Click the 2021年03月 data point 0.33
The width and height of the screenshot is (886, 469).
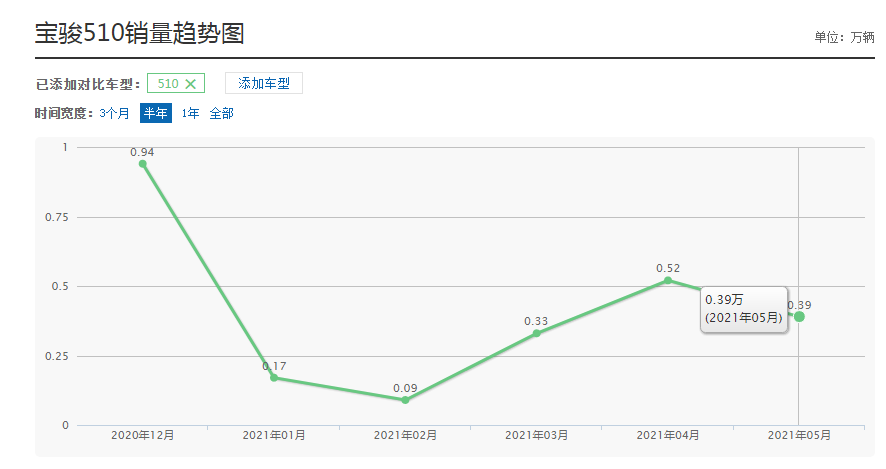pos(537,333)
